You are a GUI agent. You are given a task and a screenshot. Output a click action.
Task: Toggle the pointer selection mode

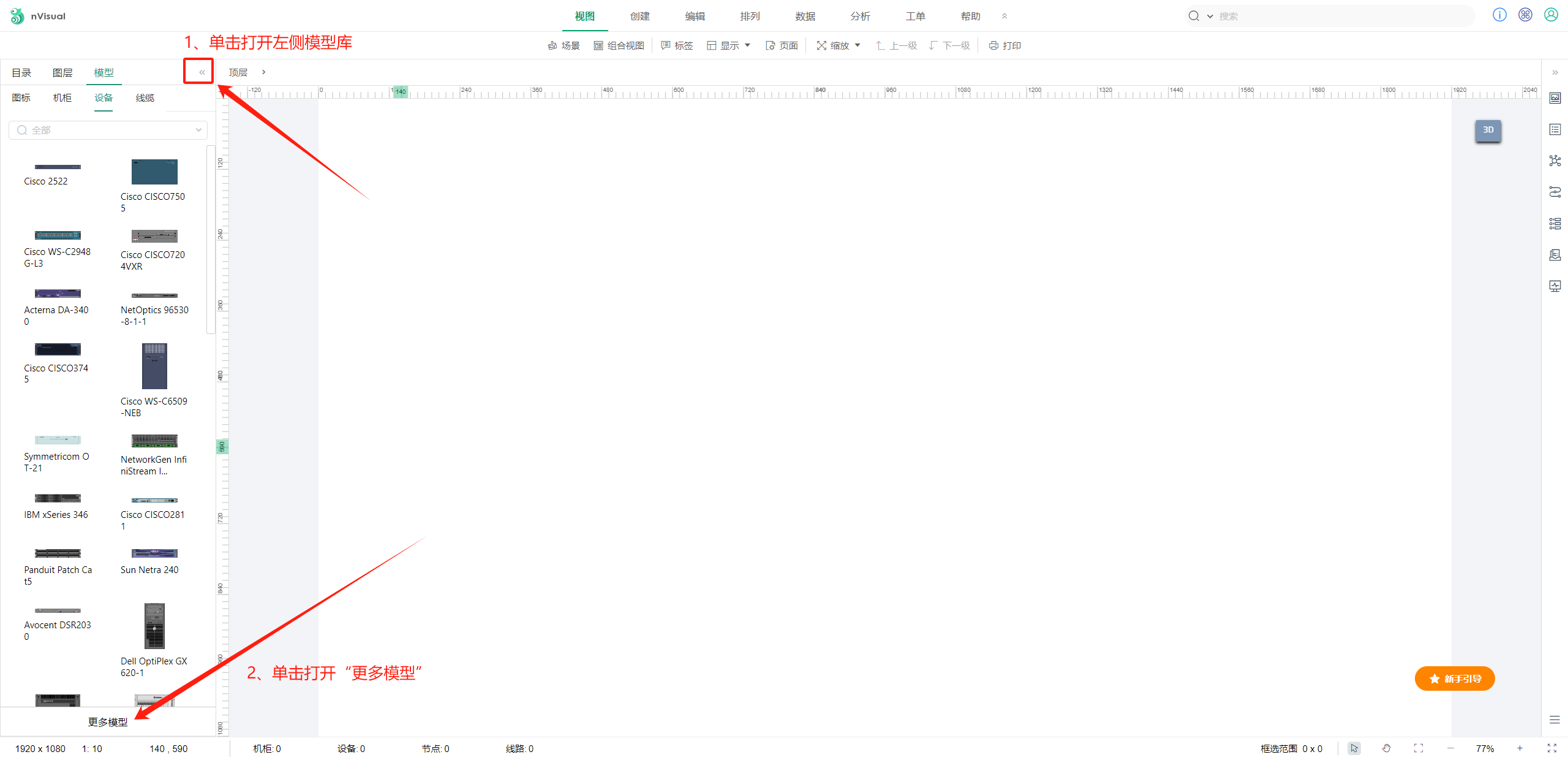(x=1354, y=748)
